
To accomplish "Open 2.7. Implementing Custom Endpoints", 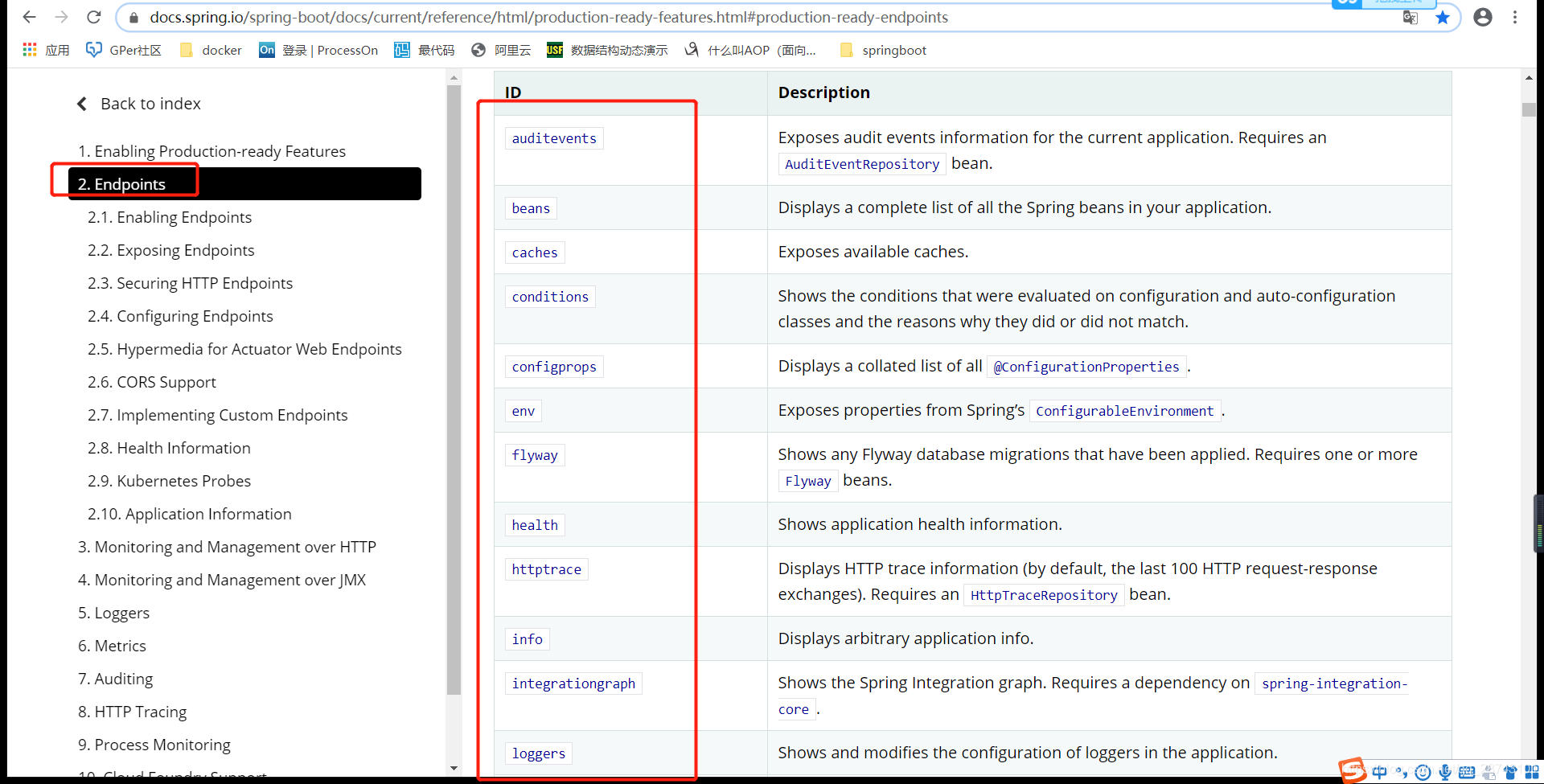I will (x=218, y=415).
